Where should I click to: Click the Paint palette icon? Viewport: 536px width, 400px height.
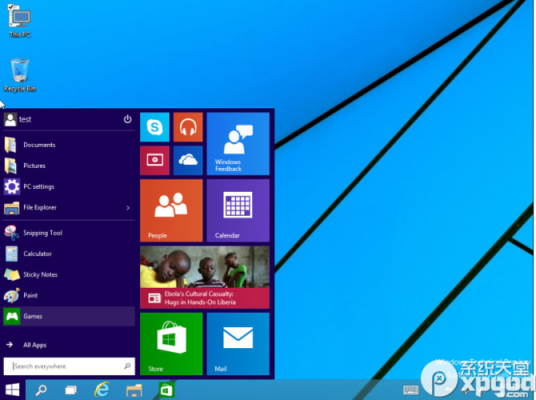tap(12, 295)
